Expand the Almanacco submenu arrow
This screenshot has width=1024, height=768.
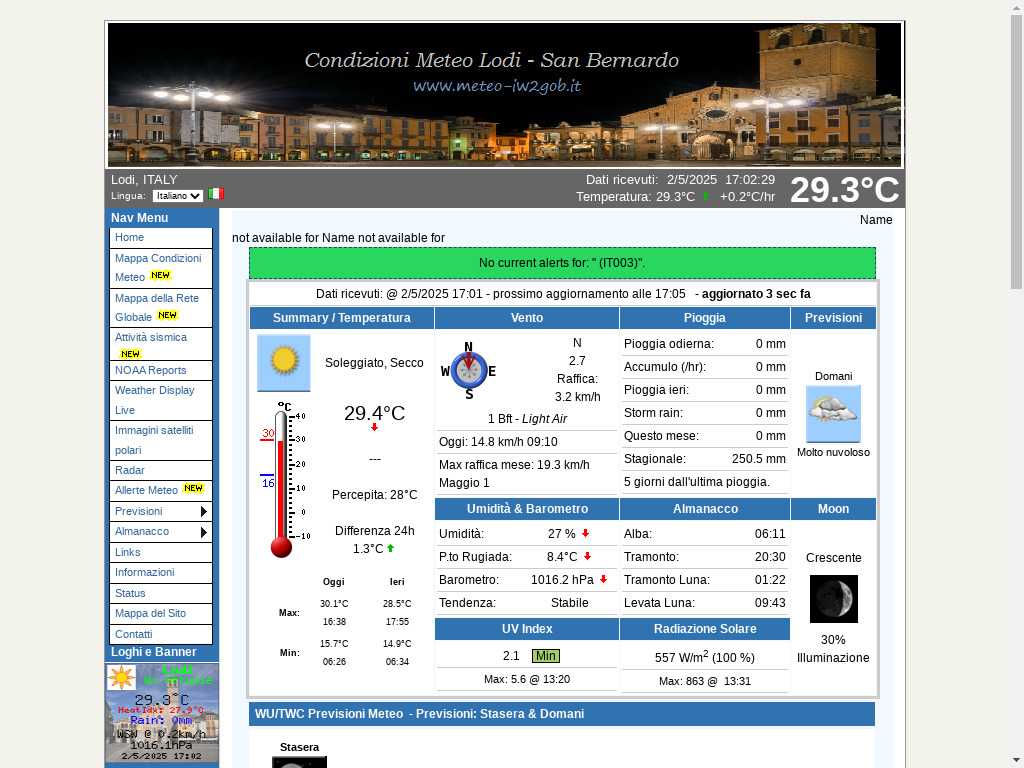tap(204, 532)
